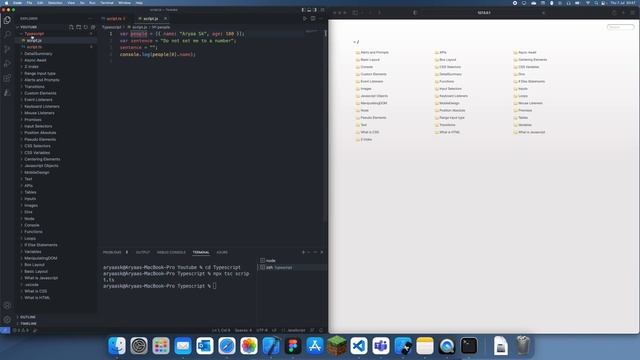Open the Search view in activity bar

(7, 34)
